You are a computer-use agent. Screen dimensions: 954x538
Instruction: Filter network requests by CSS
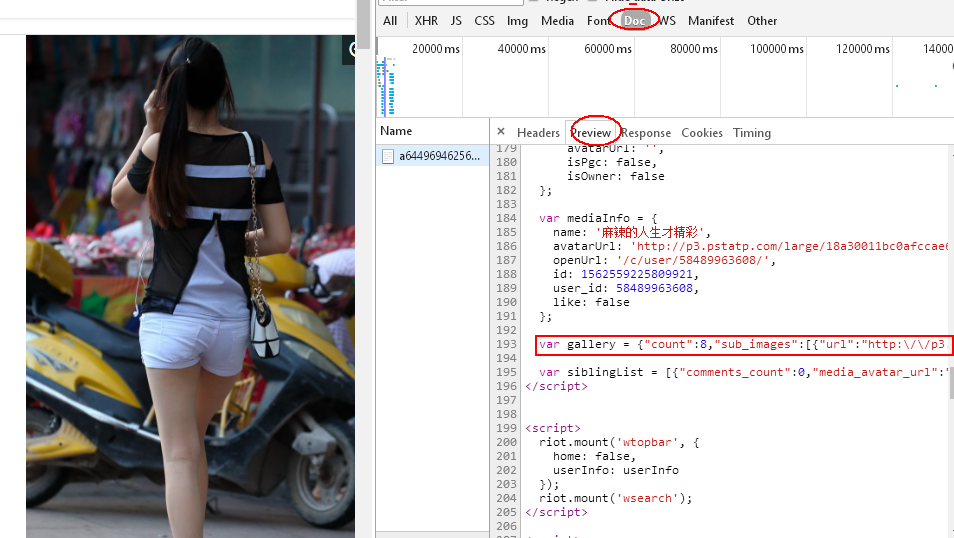tap(484, 21)
